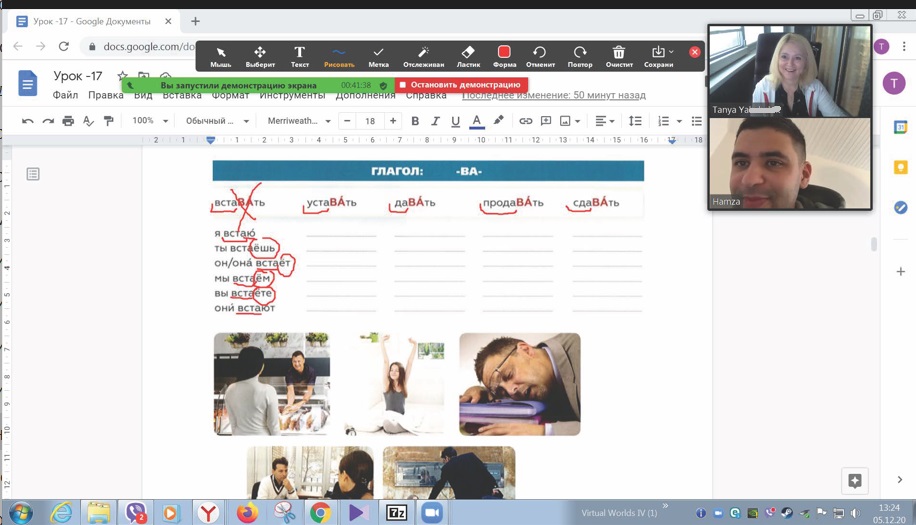Click Остановить демонстрацию button
Screen dimensions: 916x525
pyautogui.click(x=461, y=86)
